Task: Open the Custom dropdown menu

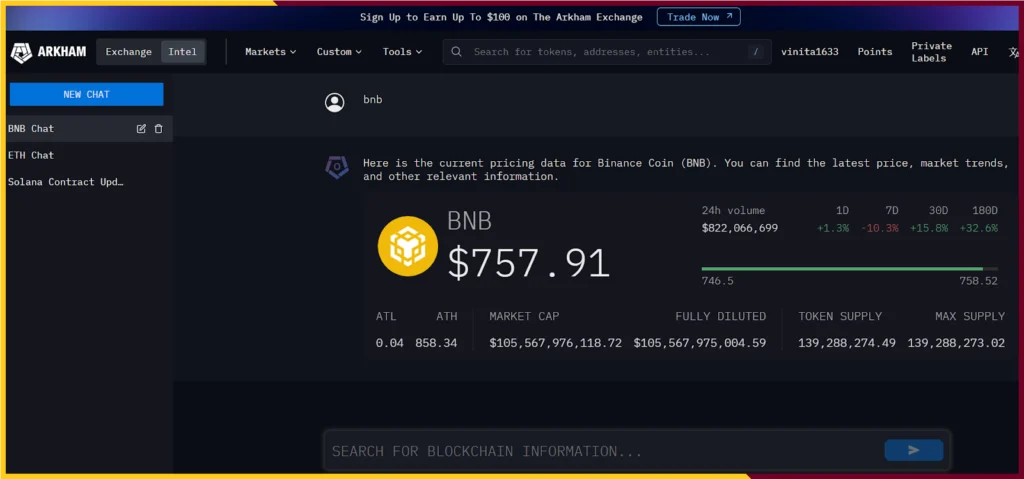Action: pyautogui.click(x=339, y=52)
